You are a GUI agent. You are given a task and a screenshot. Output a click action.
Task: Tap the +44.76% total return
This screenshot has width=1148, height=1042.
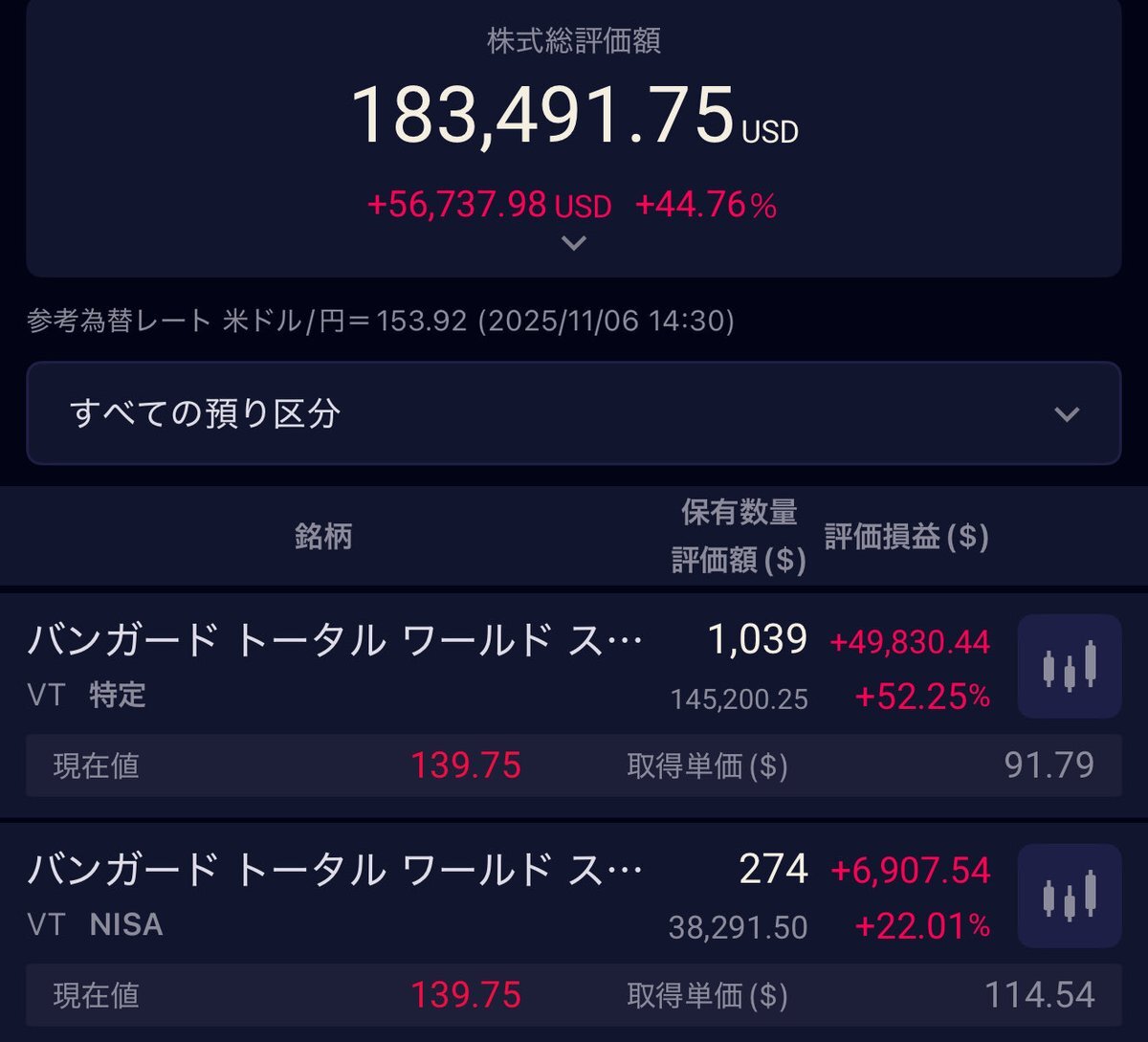[705, 205]
